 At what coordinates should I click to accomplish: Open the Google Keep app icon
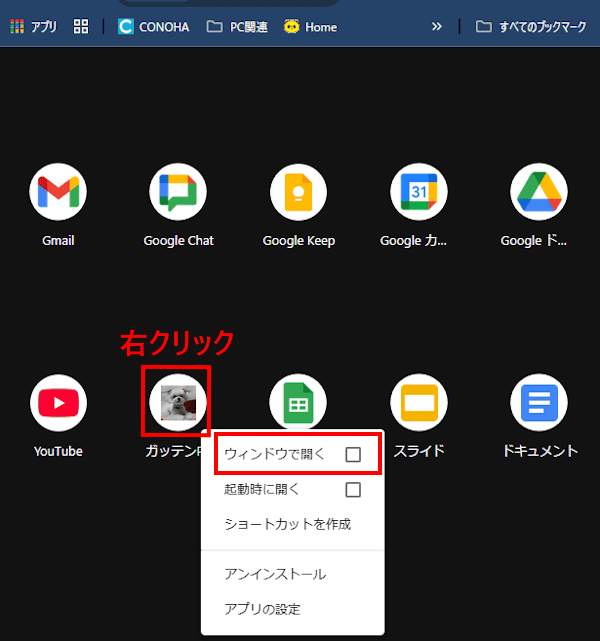point(298,192)
